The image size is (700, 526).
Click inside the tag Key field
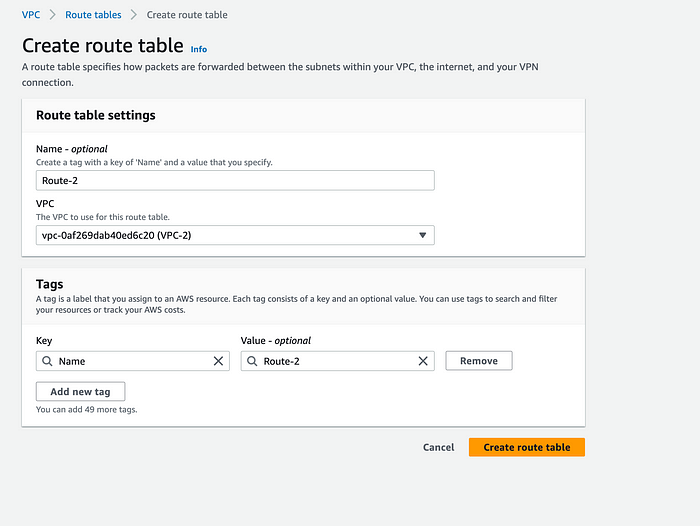click(x=133, y=361)
